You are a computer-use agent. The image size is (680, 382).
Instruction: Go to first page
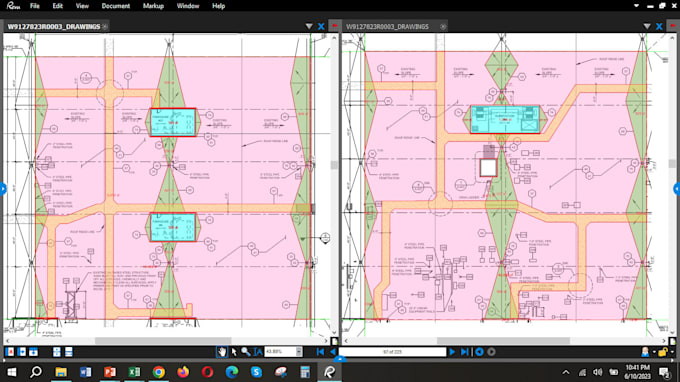pyautogui.click(x=320, y=352)
